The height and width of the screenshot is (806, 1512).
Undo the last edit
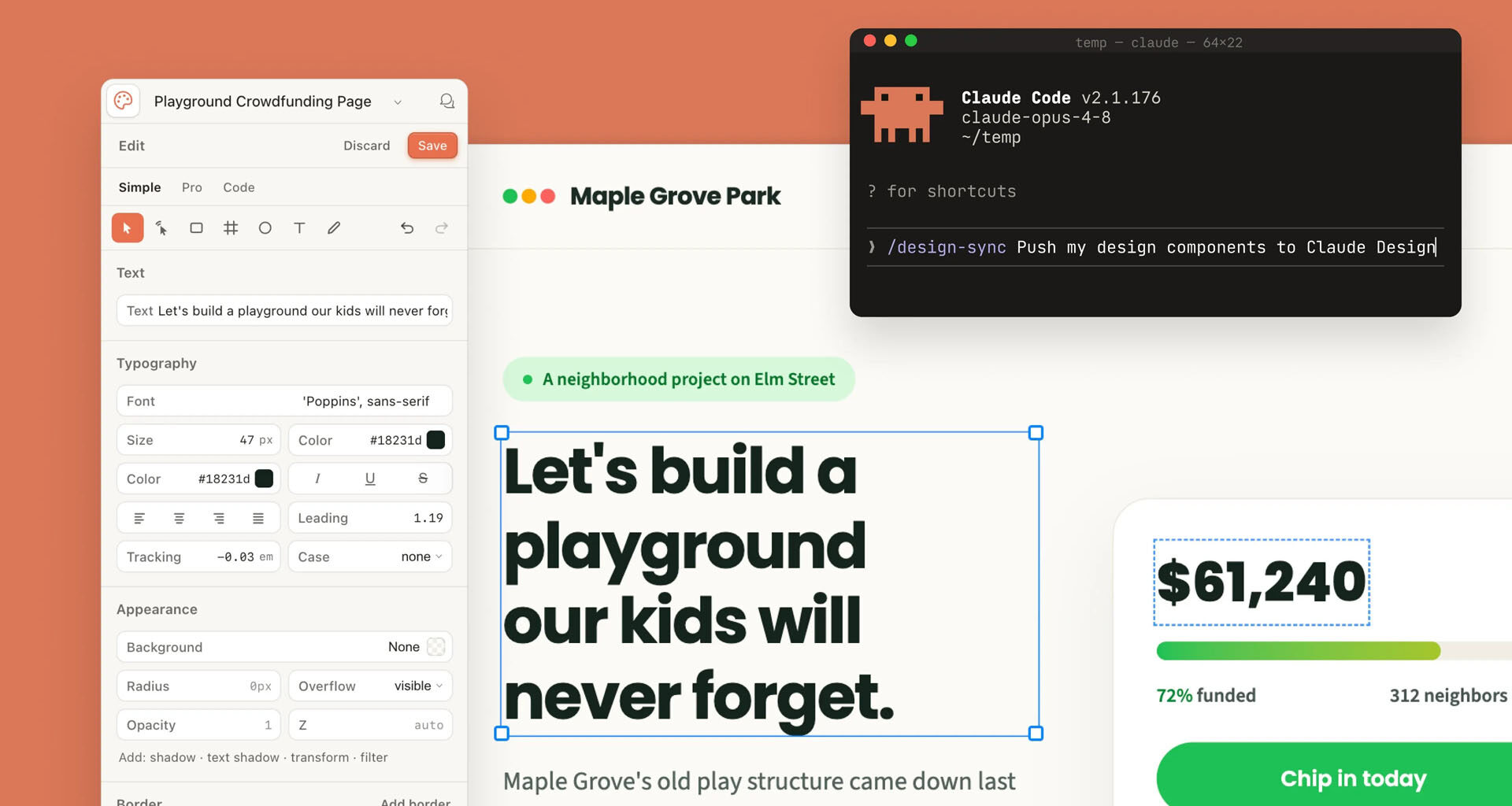pyautogui.click(x=407, y=228)
